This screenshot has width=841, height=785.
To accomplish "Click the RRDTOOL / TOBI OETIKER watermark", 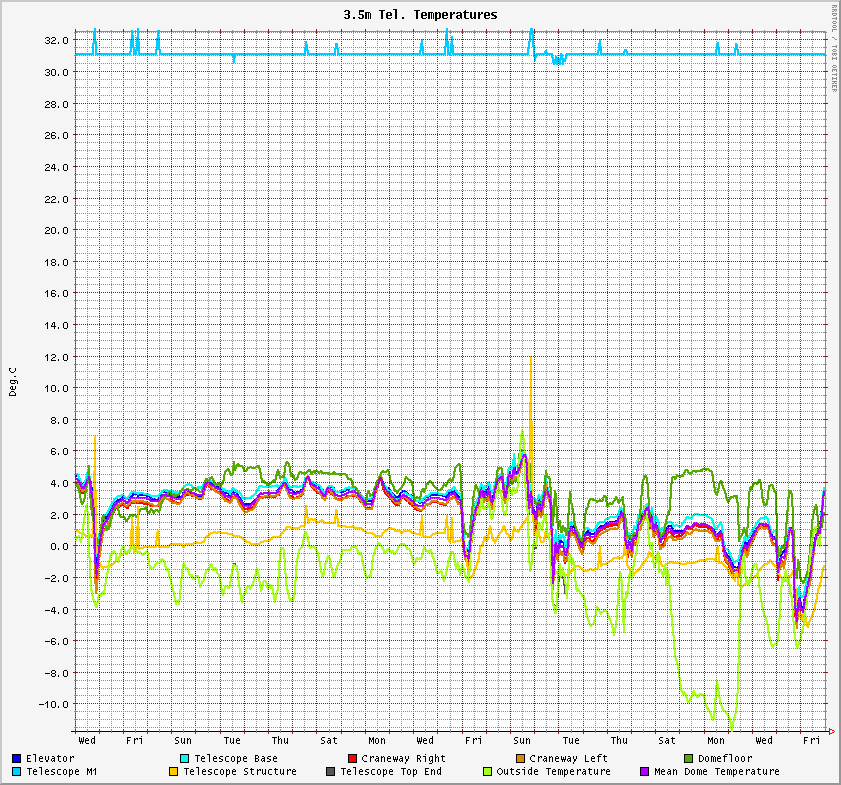I will [x=834, y=48].
